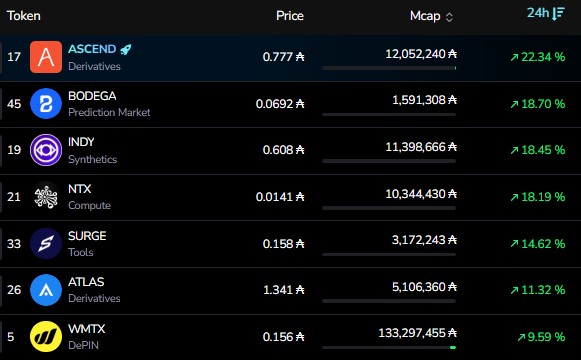Open the INDY eye logo
The width and height of the screenshot is (581, 360).
pos(46,150)
